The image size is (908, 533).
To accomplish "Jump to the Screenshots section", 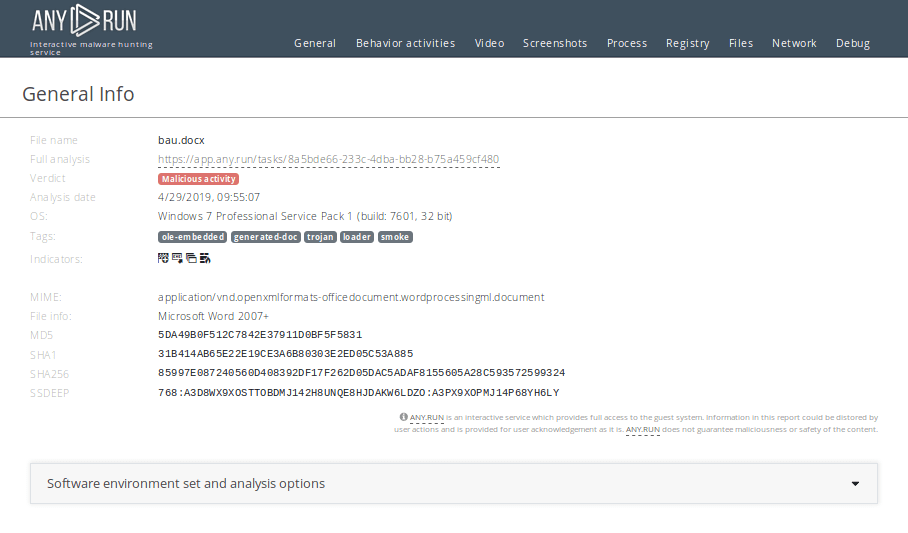I will (x=555, y=43).
